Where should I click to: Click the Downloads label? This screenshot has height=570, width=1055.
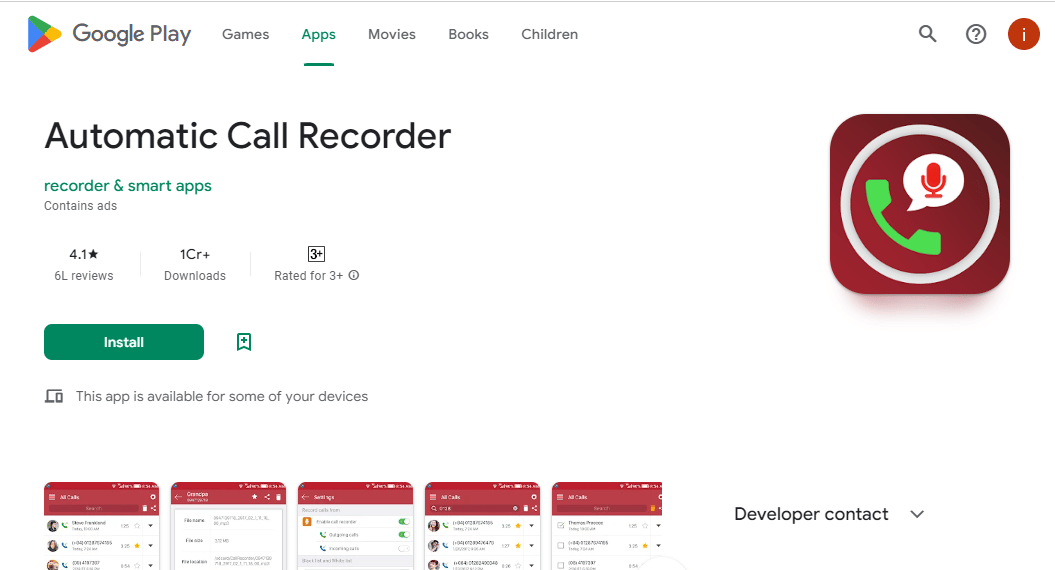pos(195,276)
